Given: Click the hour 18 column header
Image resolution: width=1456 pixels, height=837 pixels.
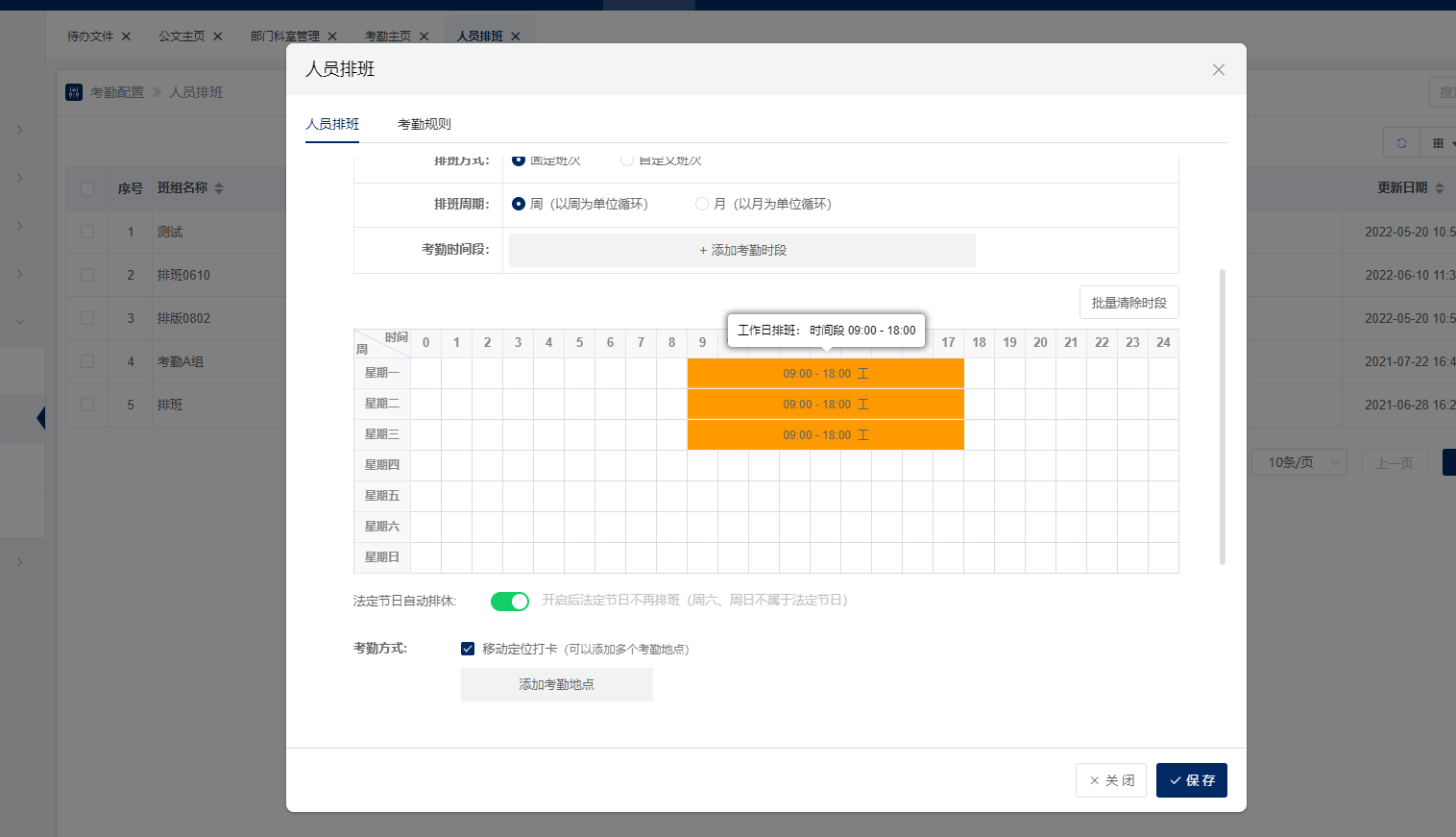Looking at the screenshot, I should coord(979,342).
